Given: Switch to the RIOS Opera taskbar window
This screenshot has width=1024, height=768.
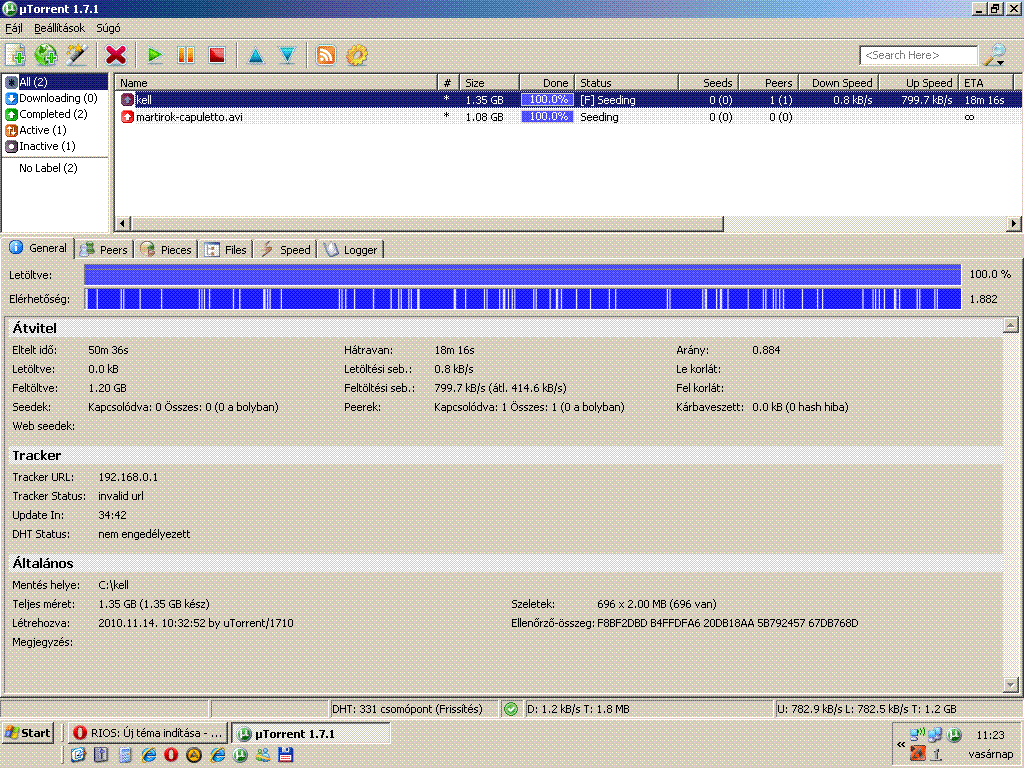Looking at the screenshot, I should click(148, 733).
